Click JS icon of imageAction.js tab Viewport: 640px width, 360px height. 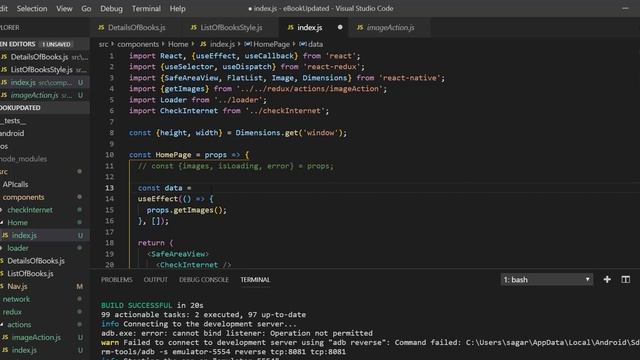point(360,27)
